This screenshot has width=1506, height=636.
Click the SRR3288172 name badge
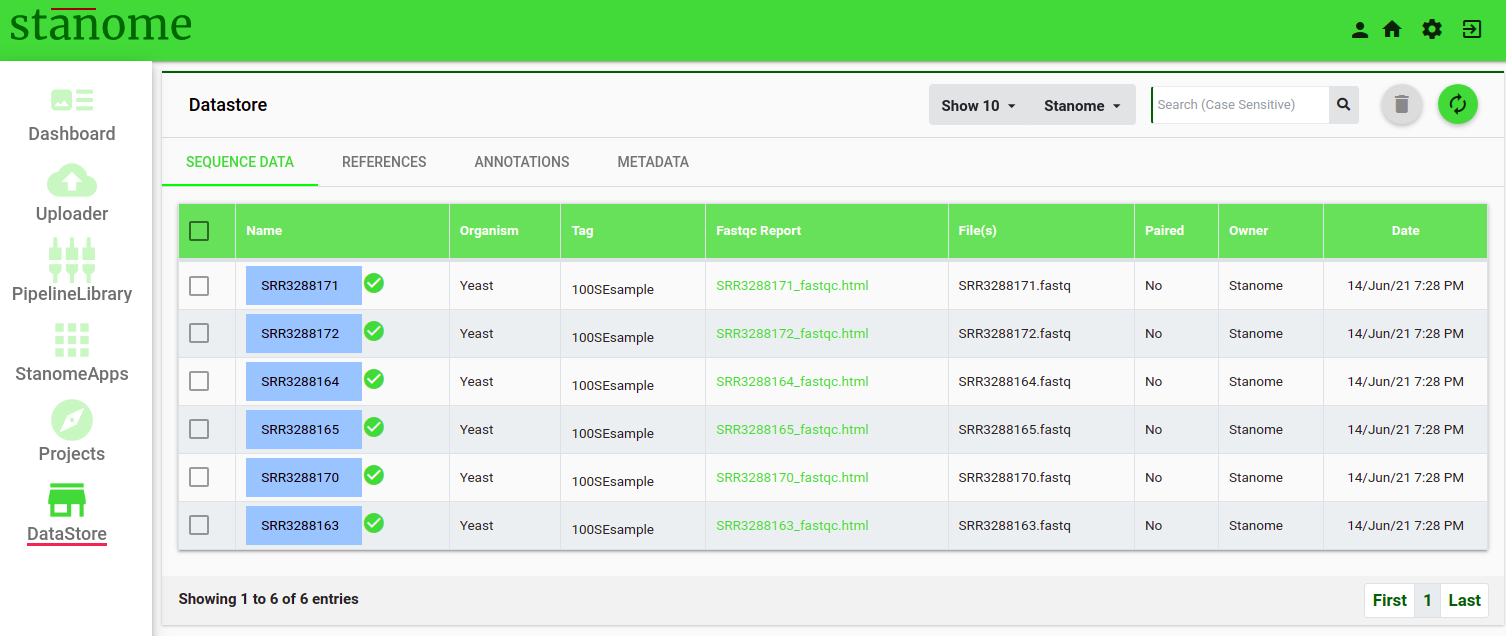pos(303,334)
